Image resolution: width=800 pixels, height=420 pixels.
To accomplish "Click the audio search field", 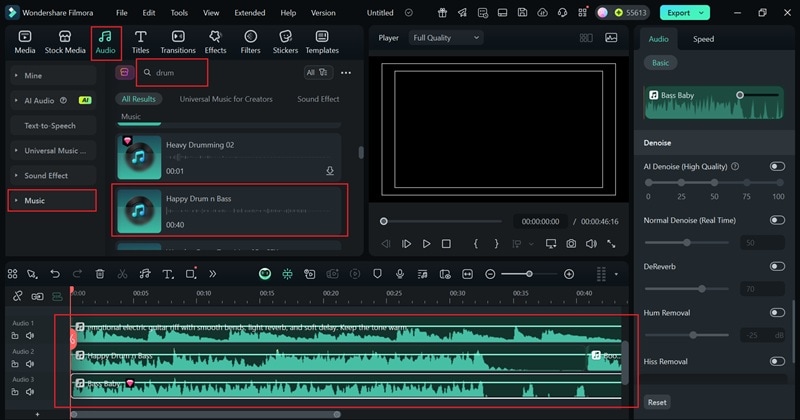I will pos(172,72).
